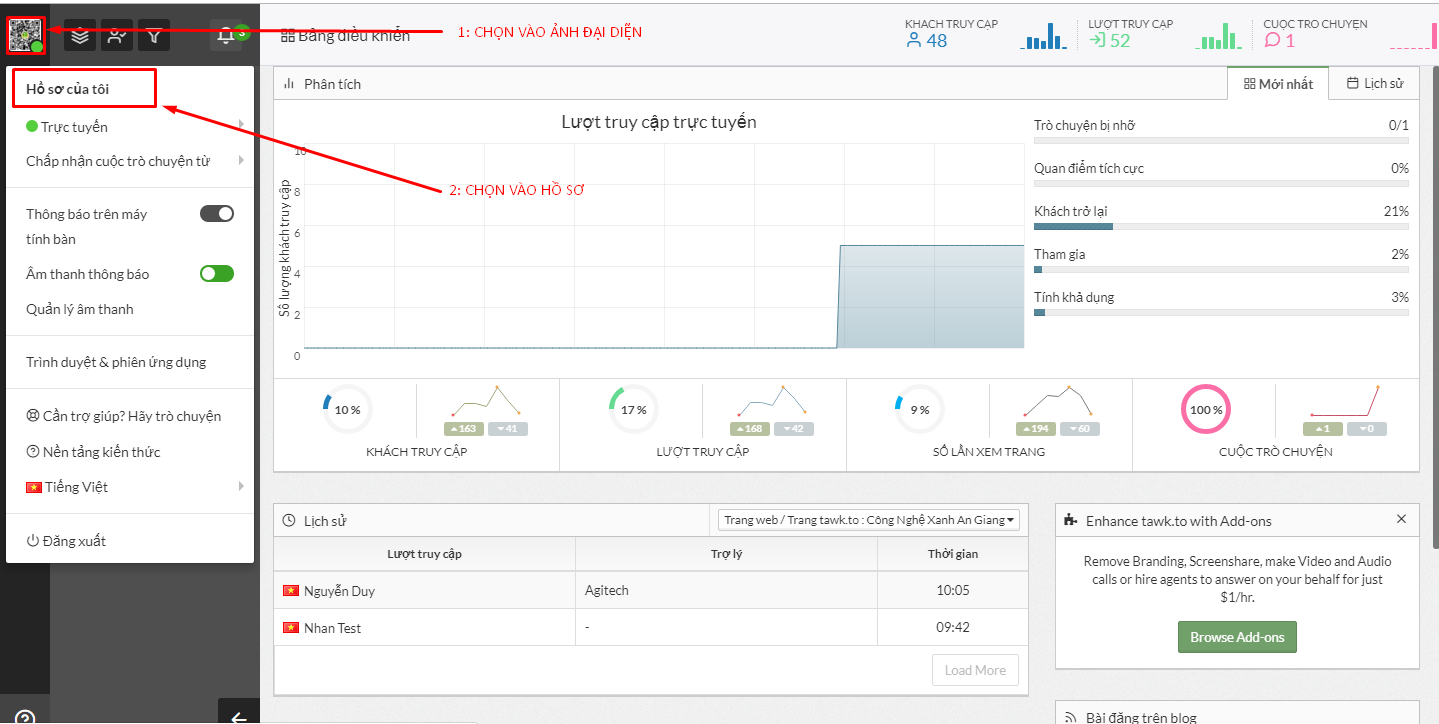Click the Load More button
Image resolution: width=1439 pixels, height=724 pixels.
click(x=975, y=670)
